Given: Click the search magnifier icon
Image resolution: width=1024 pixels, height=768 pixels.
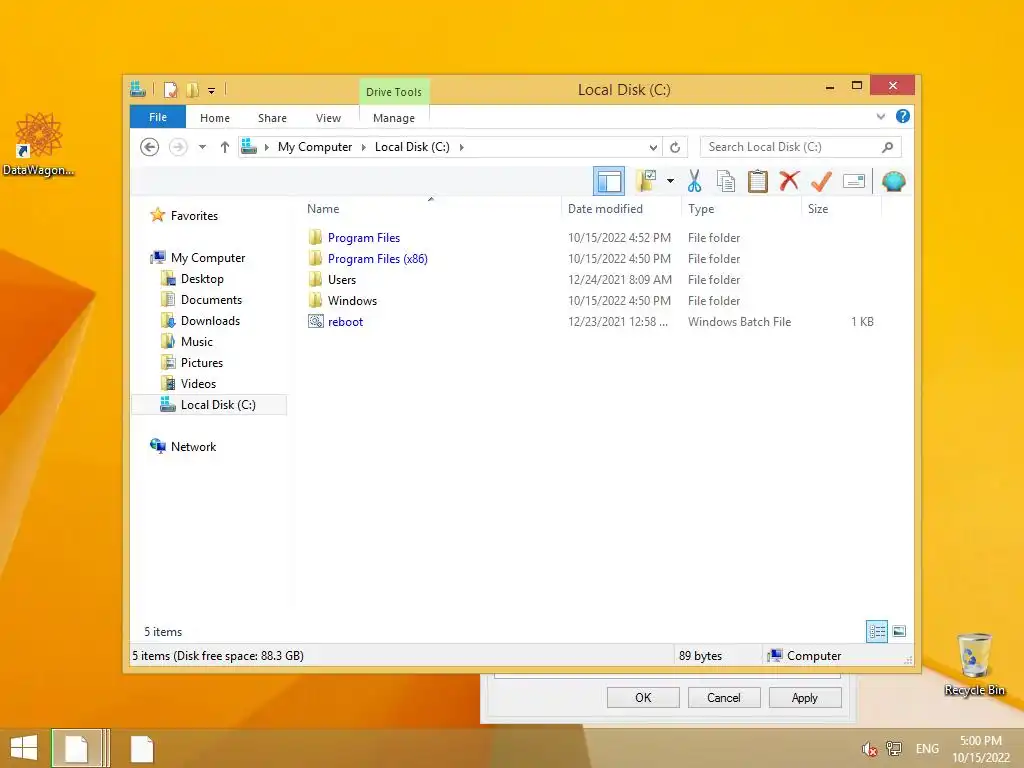Looking at the screenshot, I should coord(887,147).
